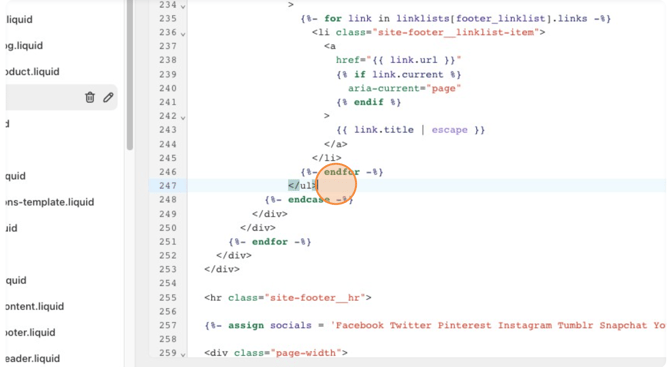Delete the selected file with trash icon
Viewport: 670px width, 367px height.
pyautogui.click(x=90, y=97)
